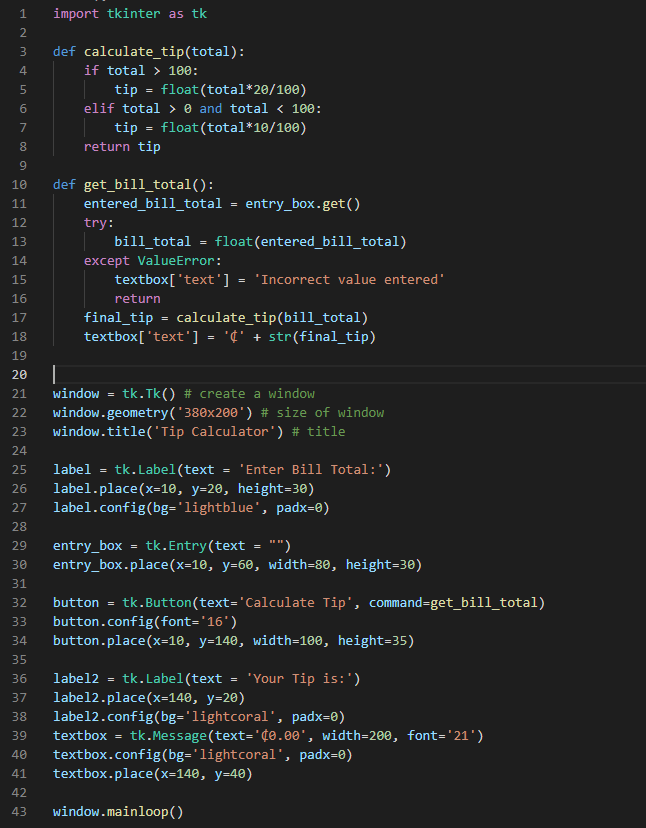Click line number 1 in the gutter
The image size is (646, 828).
click(x=23, y=14)
